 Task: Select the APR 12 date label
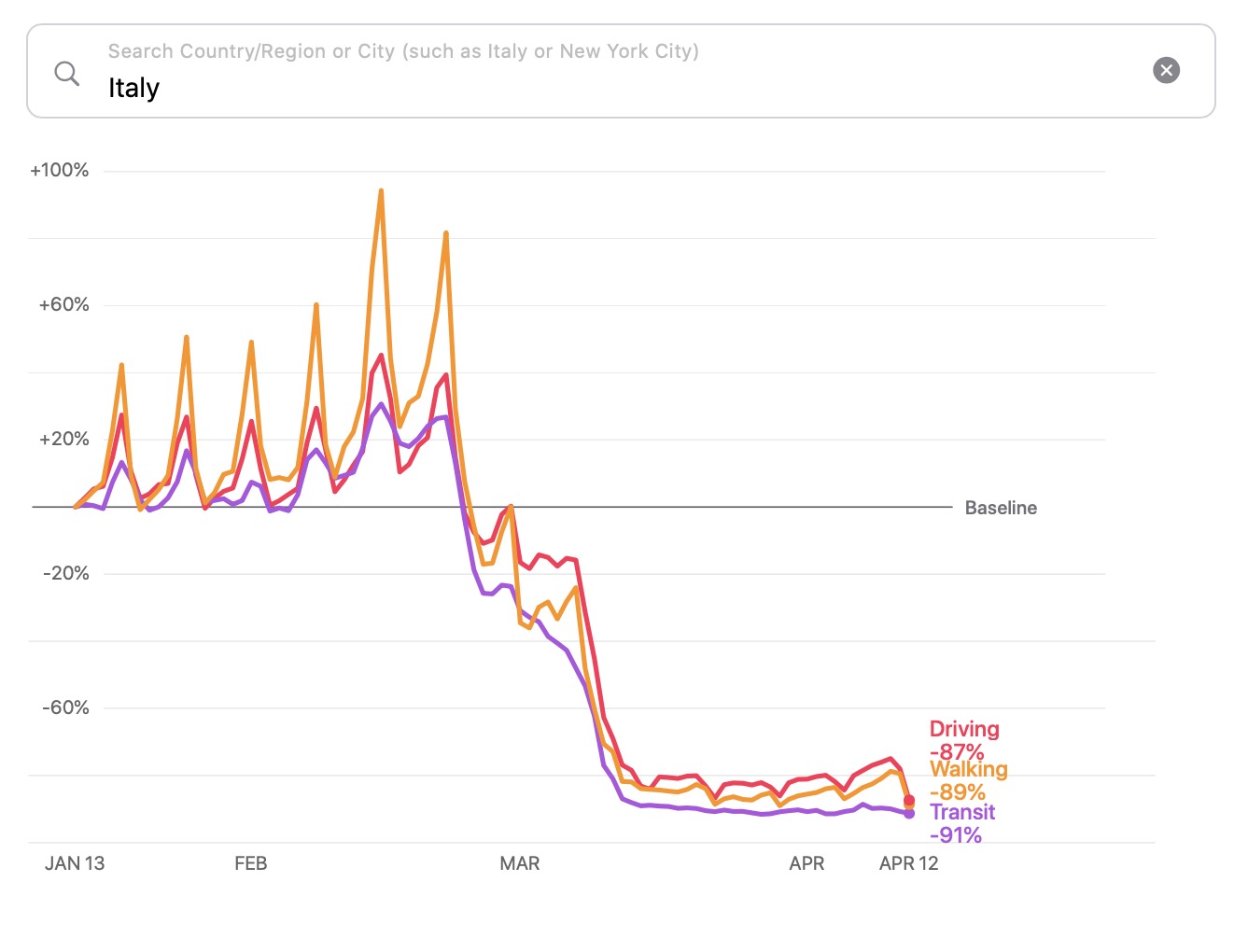pyautogui.click(x=908, y=863)
